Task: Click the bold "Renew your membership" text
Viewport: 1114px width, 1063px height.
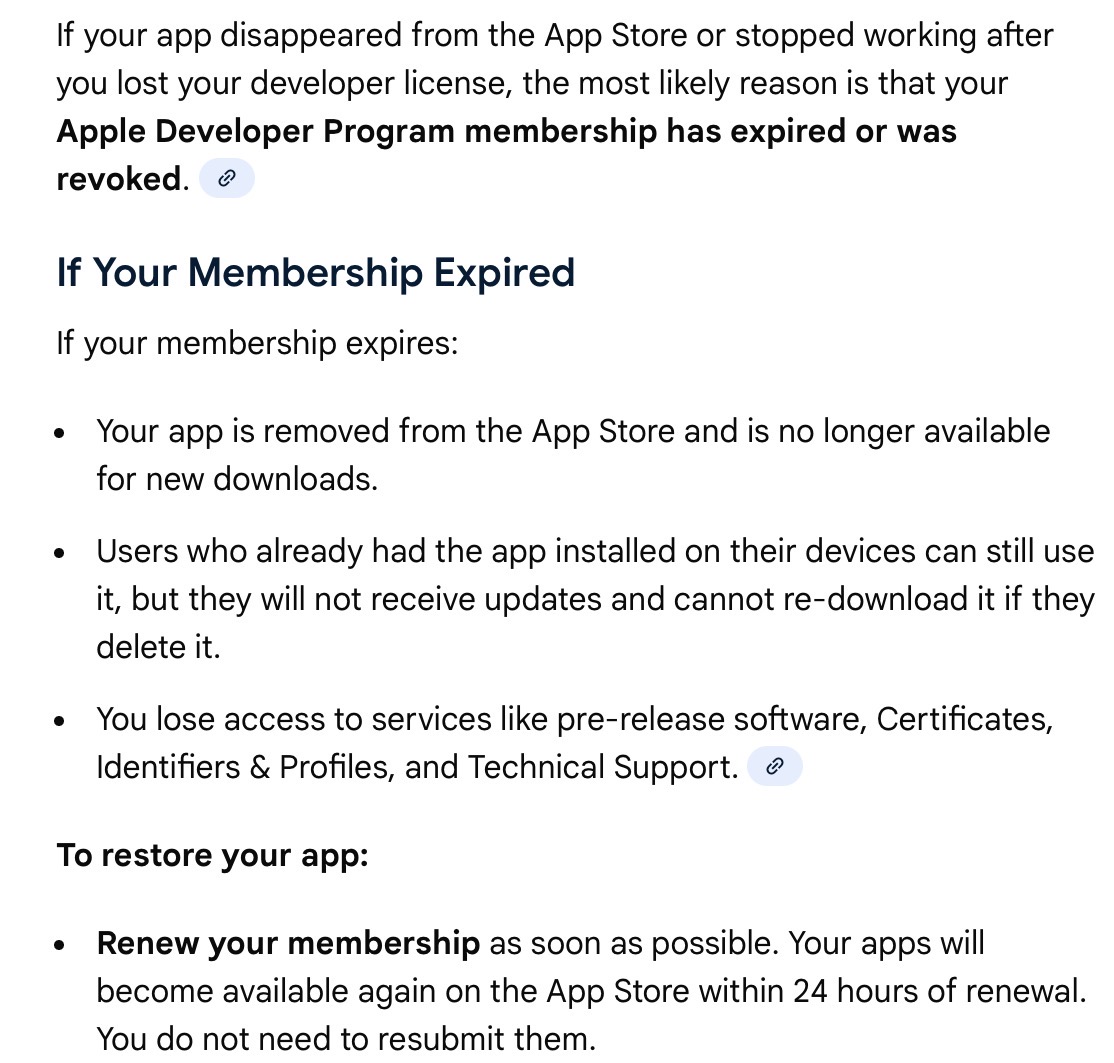Action: coord(288,943)
